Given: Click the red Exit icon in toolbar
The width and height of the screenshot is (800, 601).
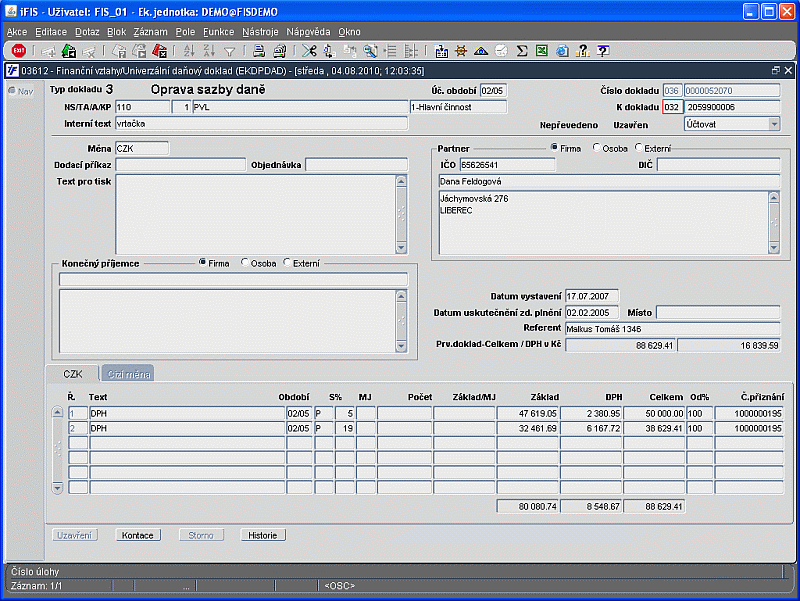Looking at the screenshot, I should pos(18,51).
